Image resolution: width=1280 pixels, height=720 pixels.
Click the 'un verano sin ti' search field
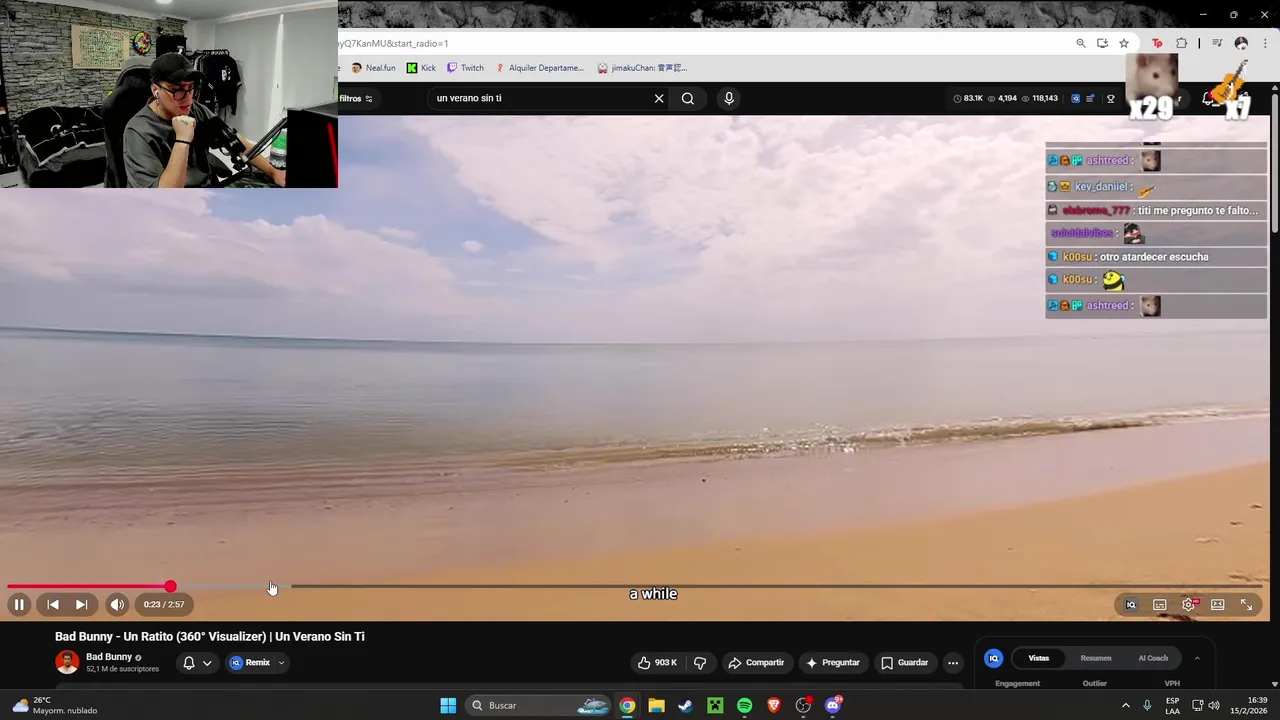(x=540, y=98)
